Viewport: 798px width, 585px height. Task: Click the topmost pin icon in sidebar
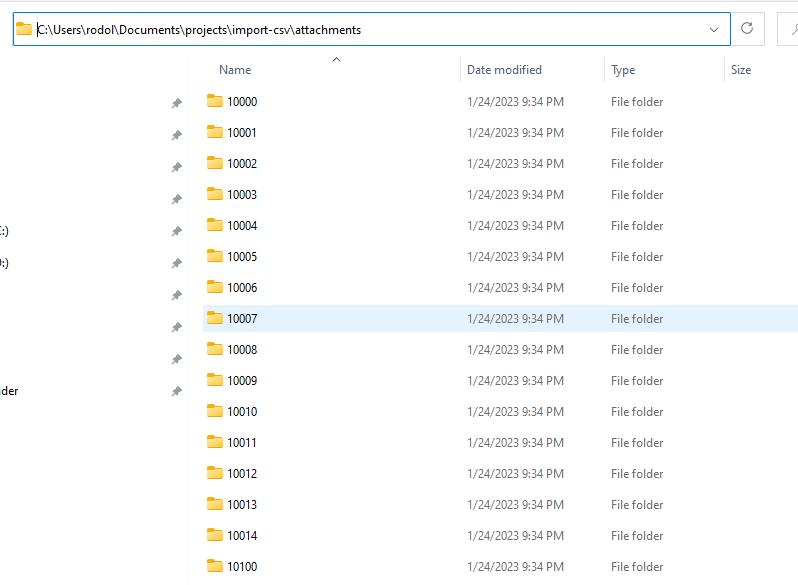[176, 103]
